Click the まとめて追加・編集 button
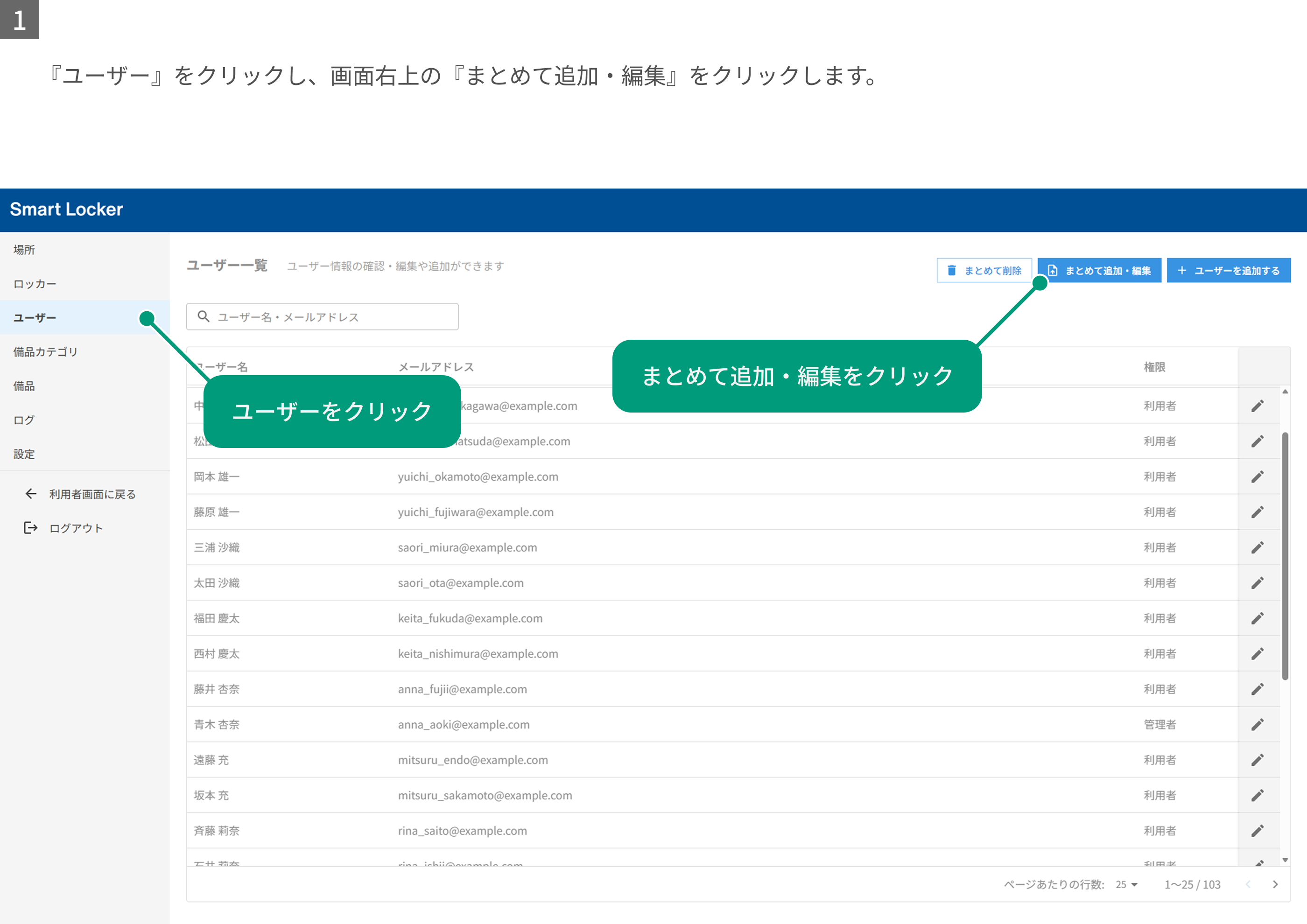Screen dimensions: 1307x924 pos(1099,270)
